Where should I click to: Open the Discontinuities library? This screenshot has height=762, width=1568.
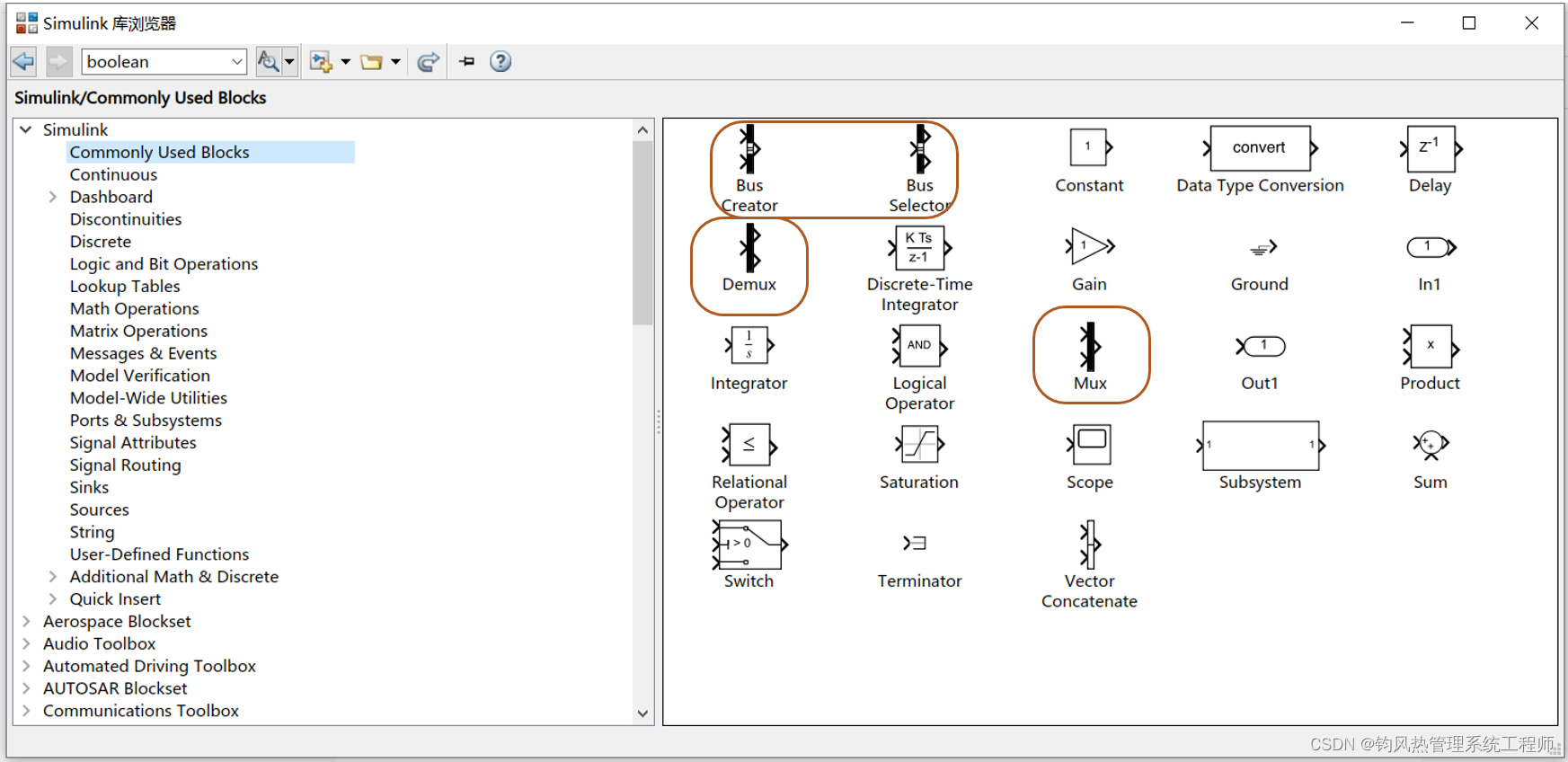pyautogui.click(x=126, y=219)
